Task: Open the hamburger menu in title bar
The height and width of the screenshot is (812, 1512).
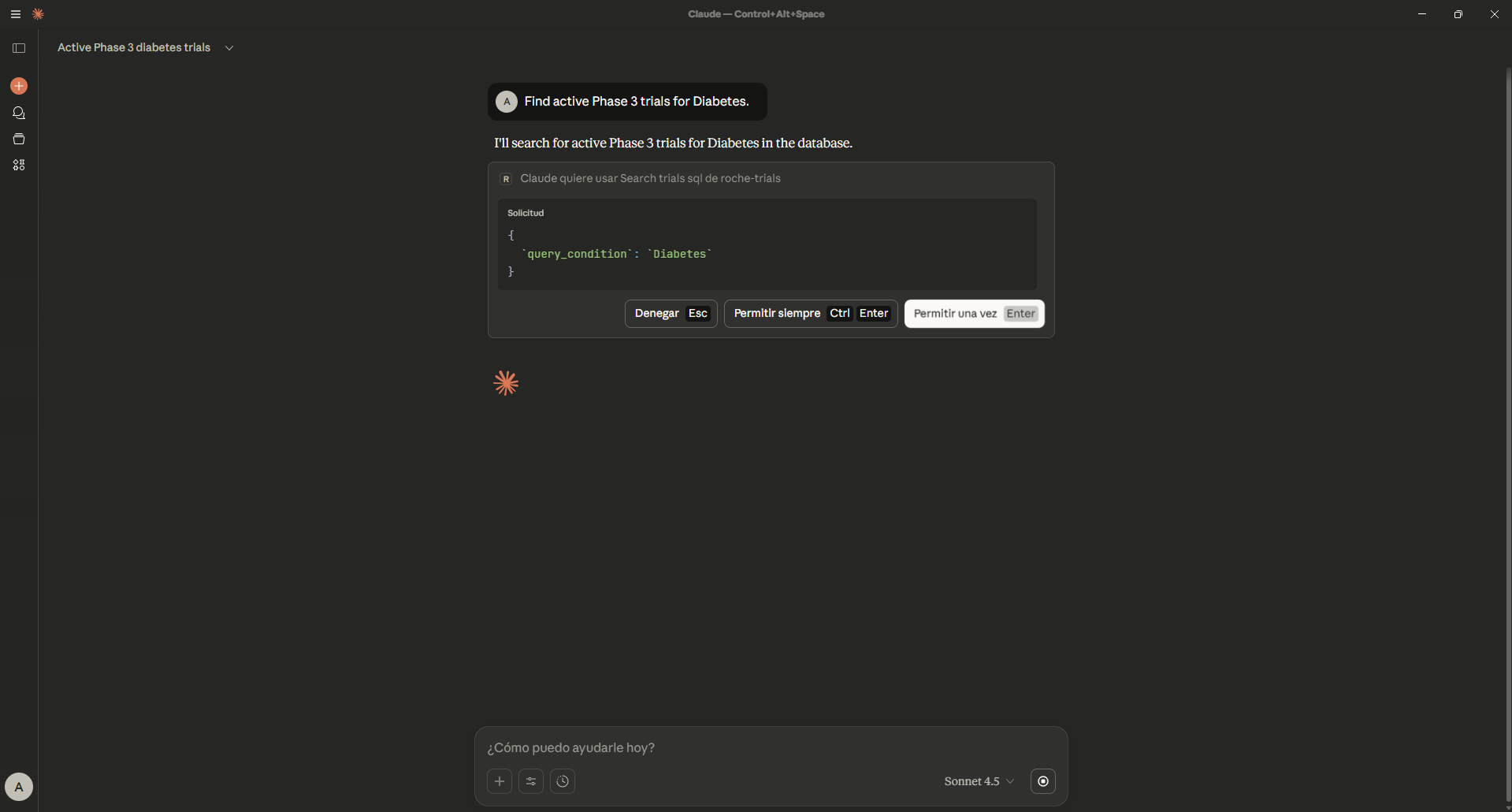Action: click(x=15, y=14)
